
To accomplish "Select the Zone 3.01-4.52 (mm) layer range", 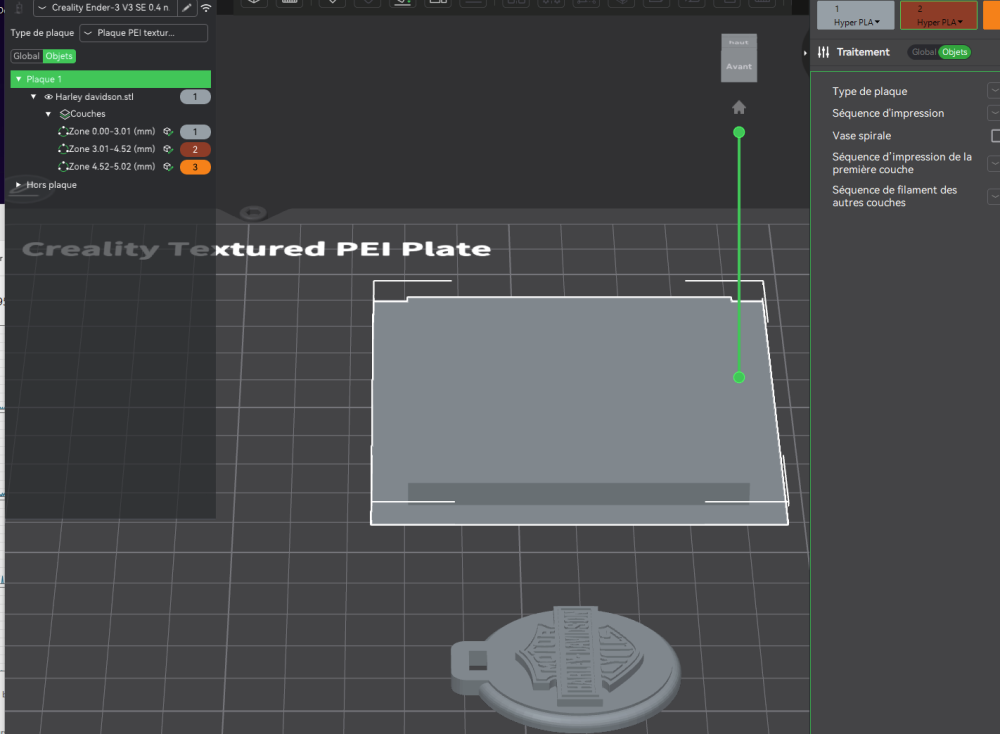I will pos(110,149).
